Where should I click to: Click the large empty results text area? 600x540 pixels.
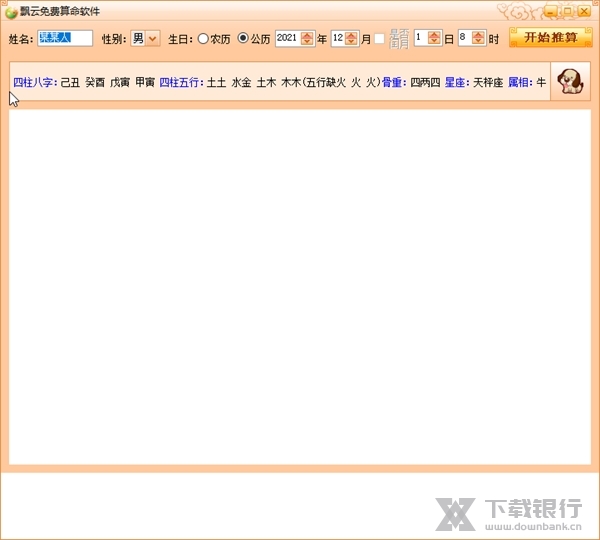click(300, 287)
